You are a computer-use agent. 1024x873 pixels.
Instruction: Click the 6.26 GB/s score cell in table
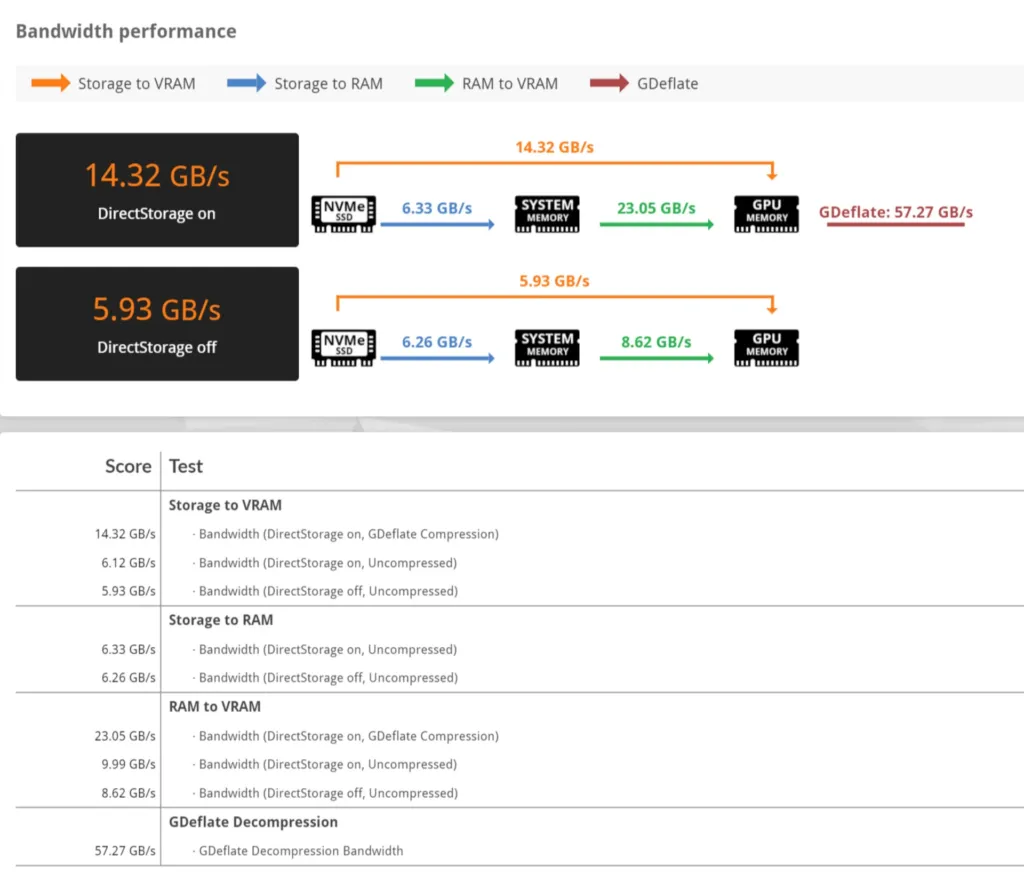128,678
